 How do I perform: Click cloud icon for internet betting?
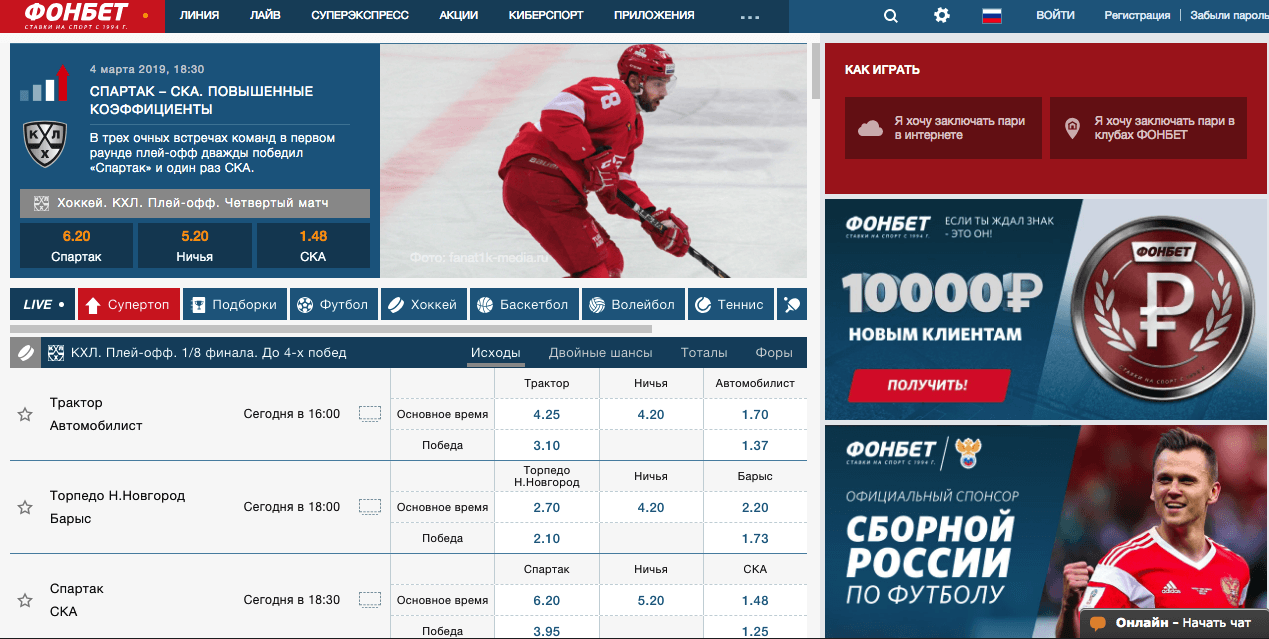click(x=870, y=128)
